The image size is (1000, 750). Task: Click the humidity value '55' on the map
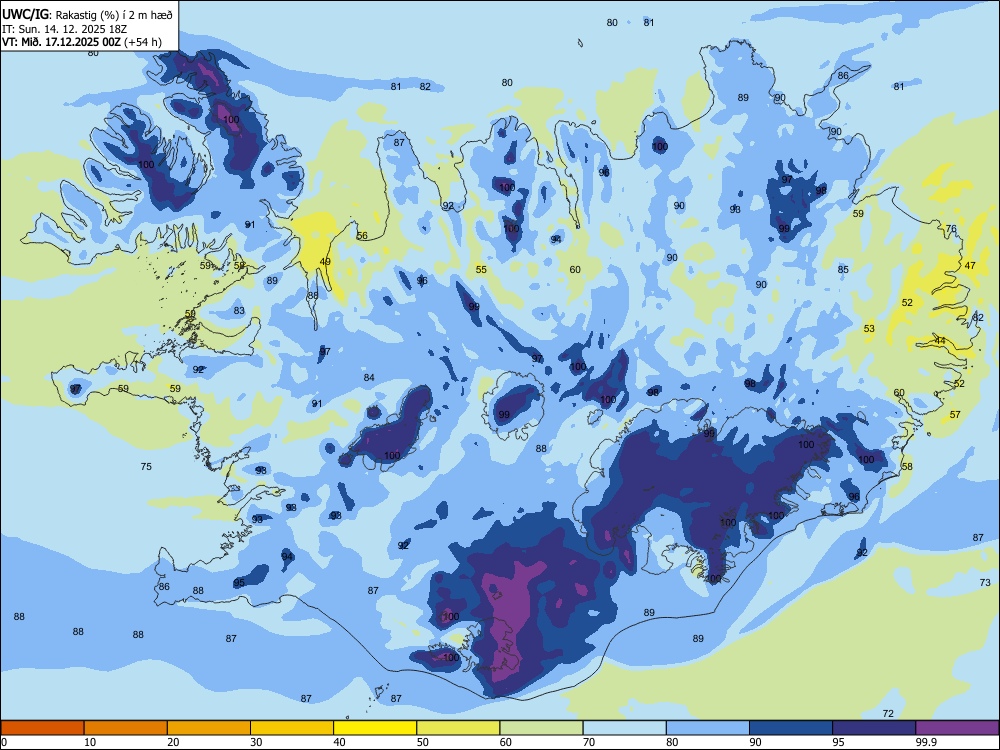click(481, 270)
